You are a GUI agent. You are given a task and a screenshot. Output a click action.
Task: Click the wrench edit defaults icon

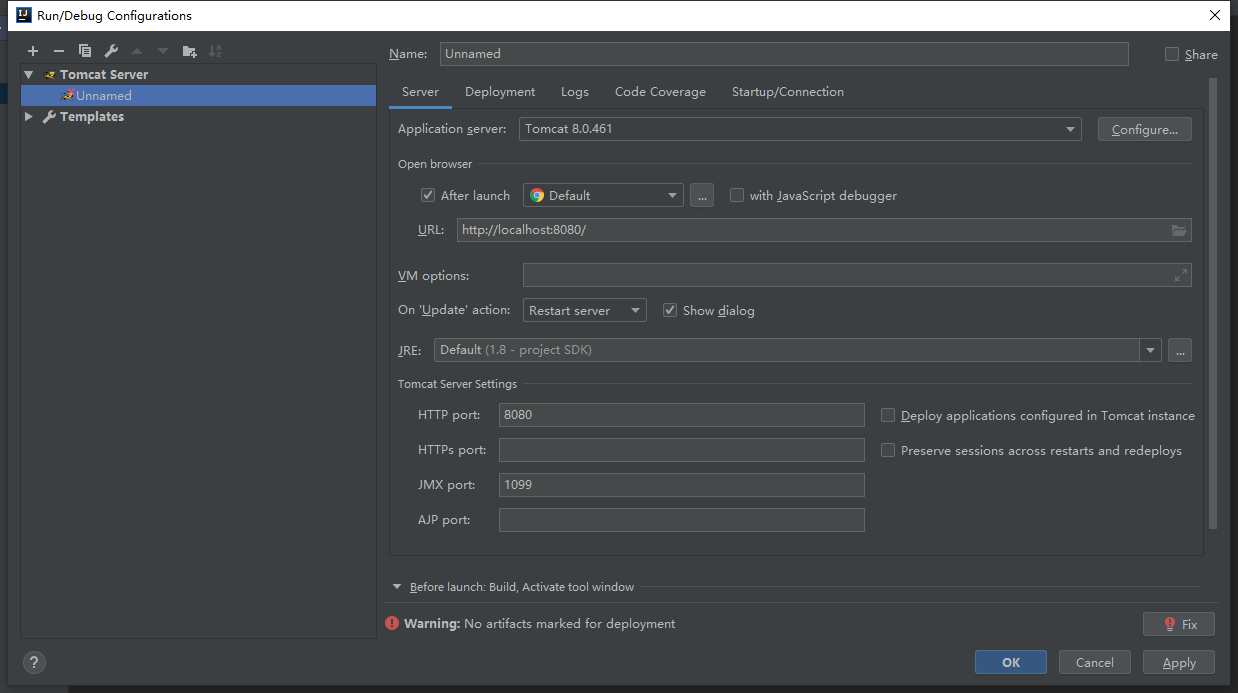pos(111,51)
